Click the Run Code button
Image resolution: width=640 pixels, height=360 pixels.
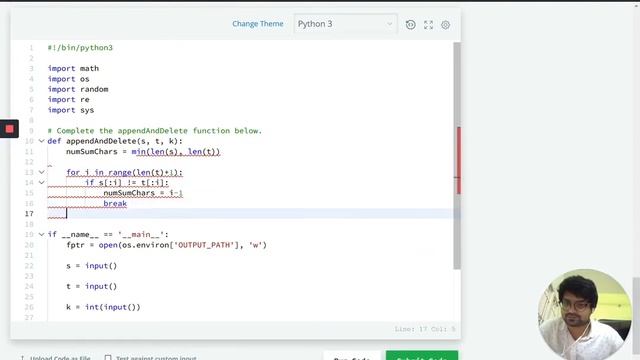click(352, 356)
